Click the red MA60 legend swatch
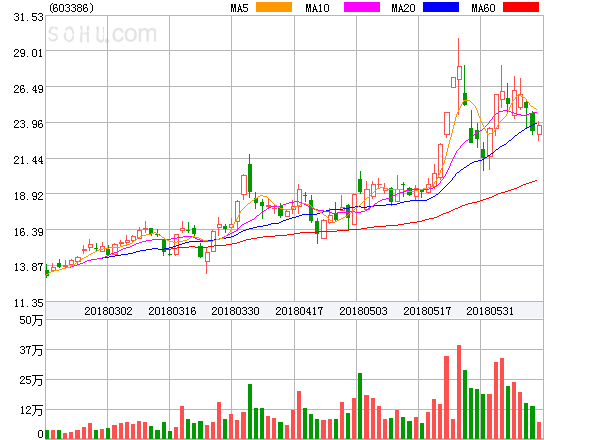 click(521, 7)
